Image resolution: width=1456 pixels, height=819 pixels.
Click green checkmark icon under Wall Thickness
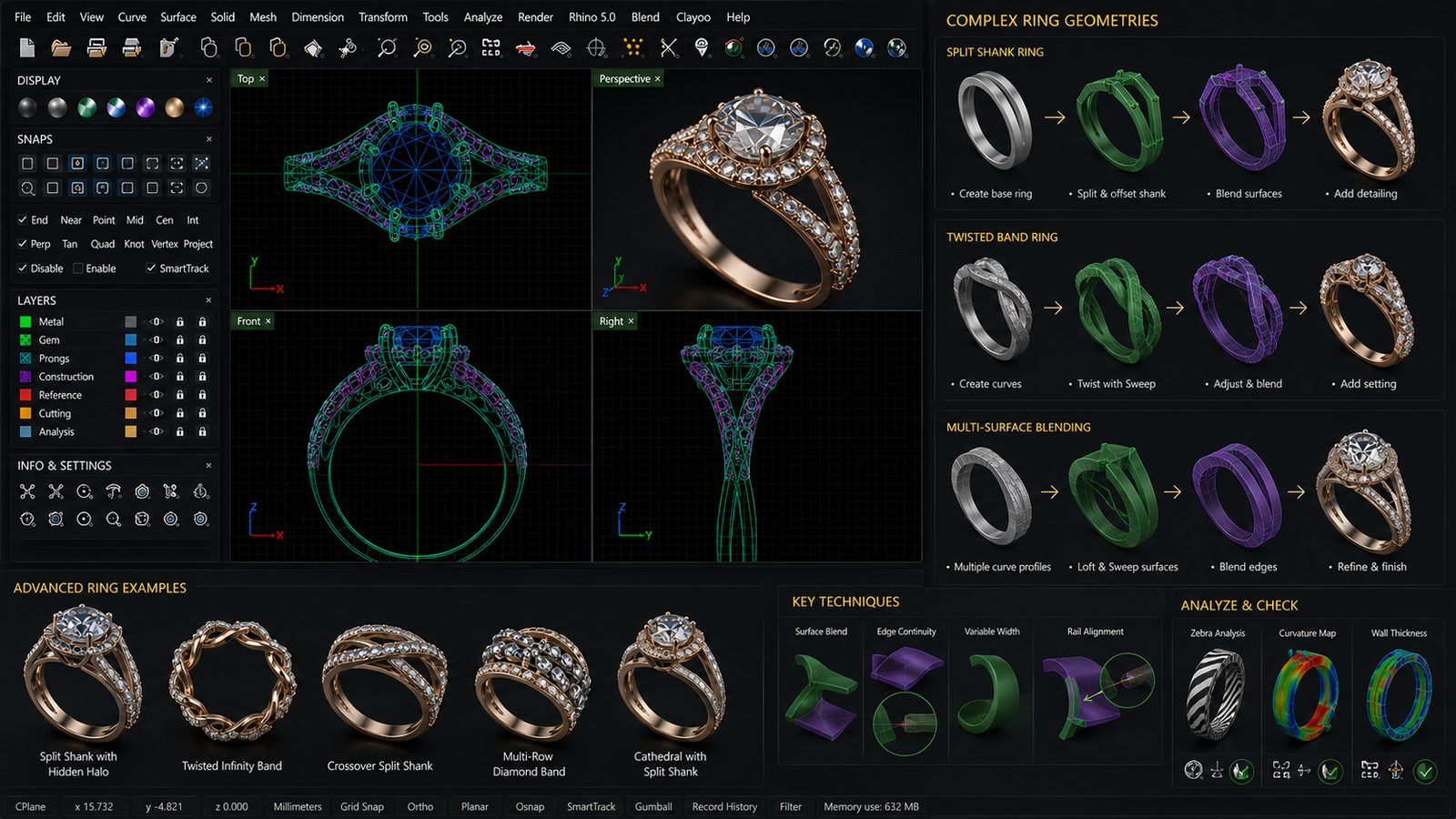coord(1425,772)
